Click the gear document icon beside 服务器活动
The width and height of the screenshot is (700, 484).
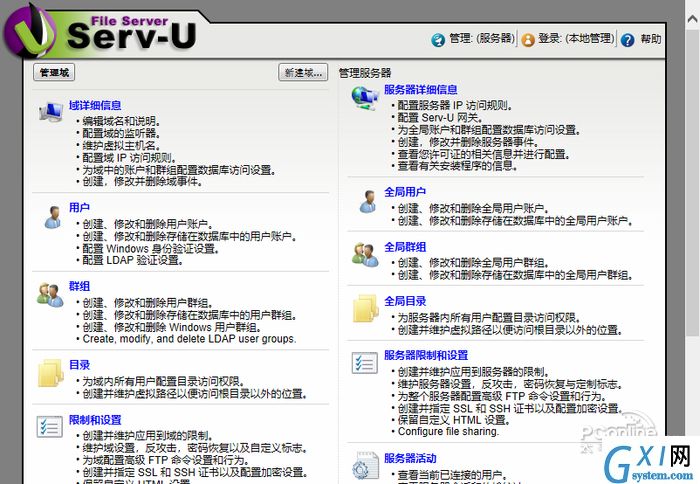tap(365, 466)
